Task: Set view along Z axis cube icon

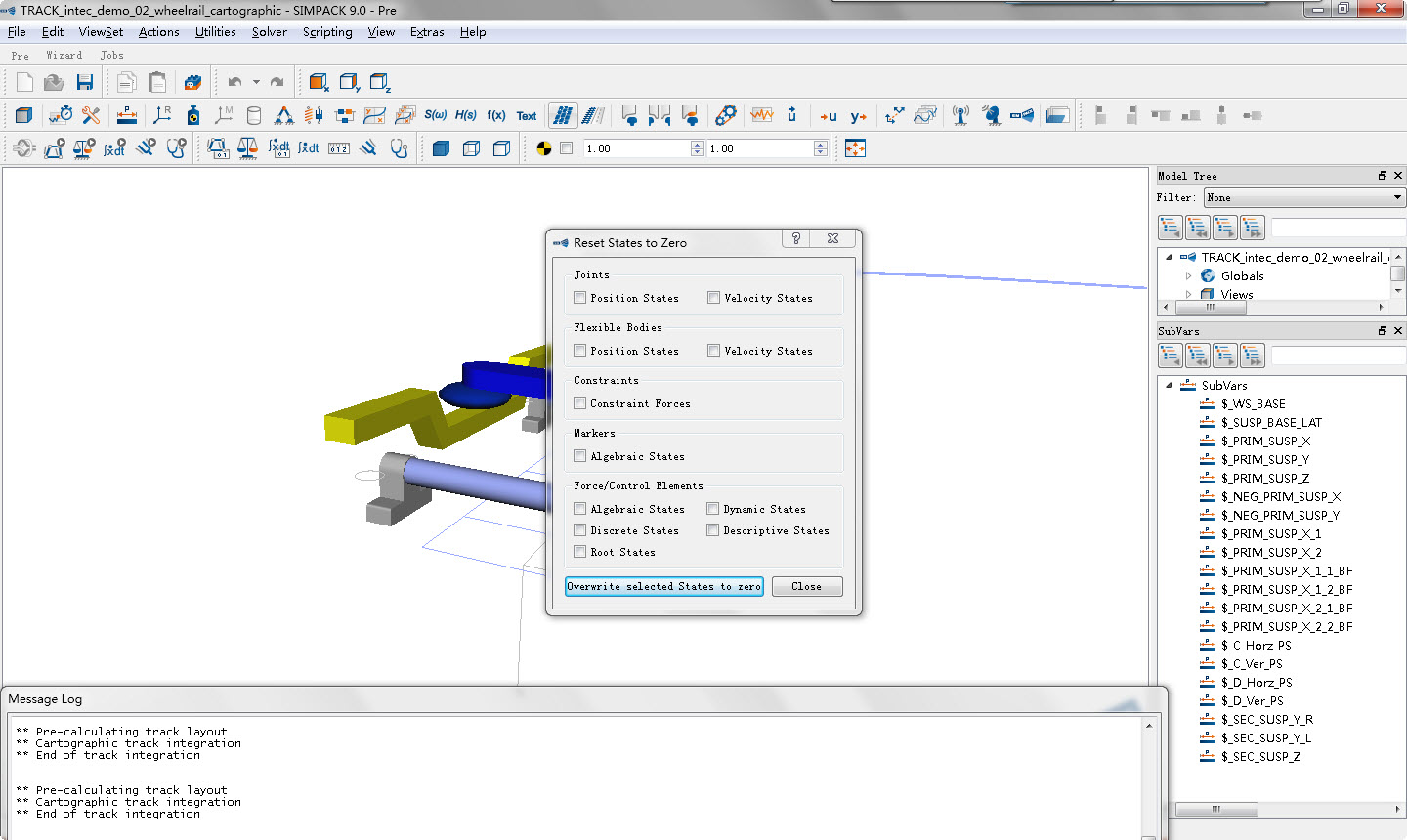Action: pyautogui.click(x=380, y=82)
